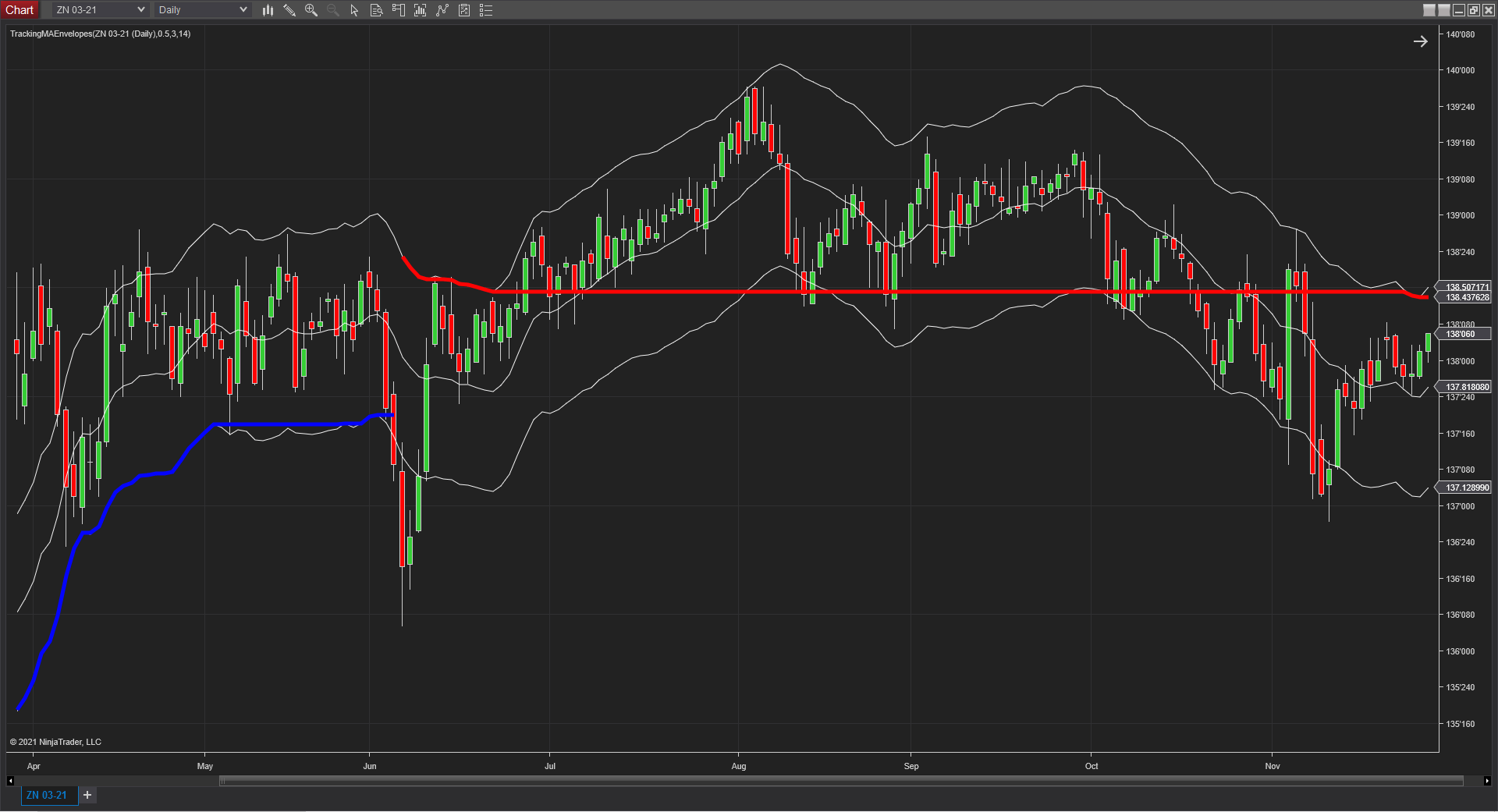
Task: Click the Strategies checkbox icon
Action: 463,10
